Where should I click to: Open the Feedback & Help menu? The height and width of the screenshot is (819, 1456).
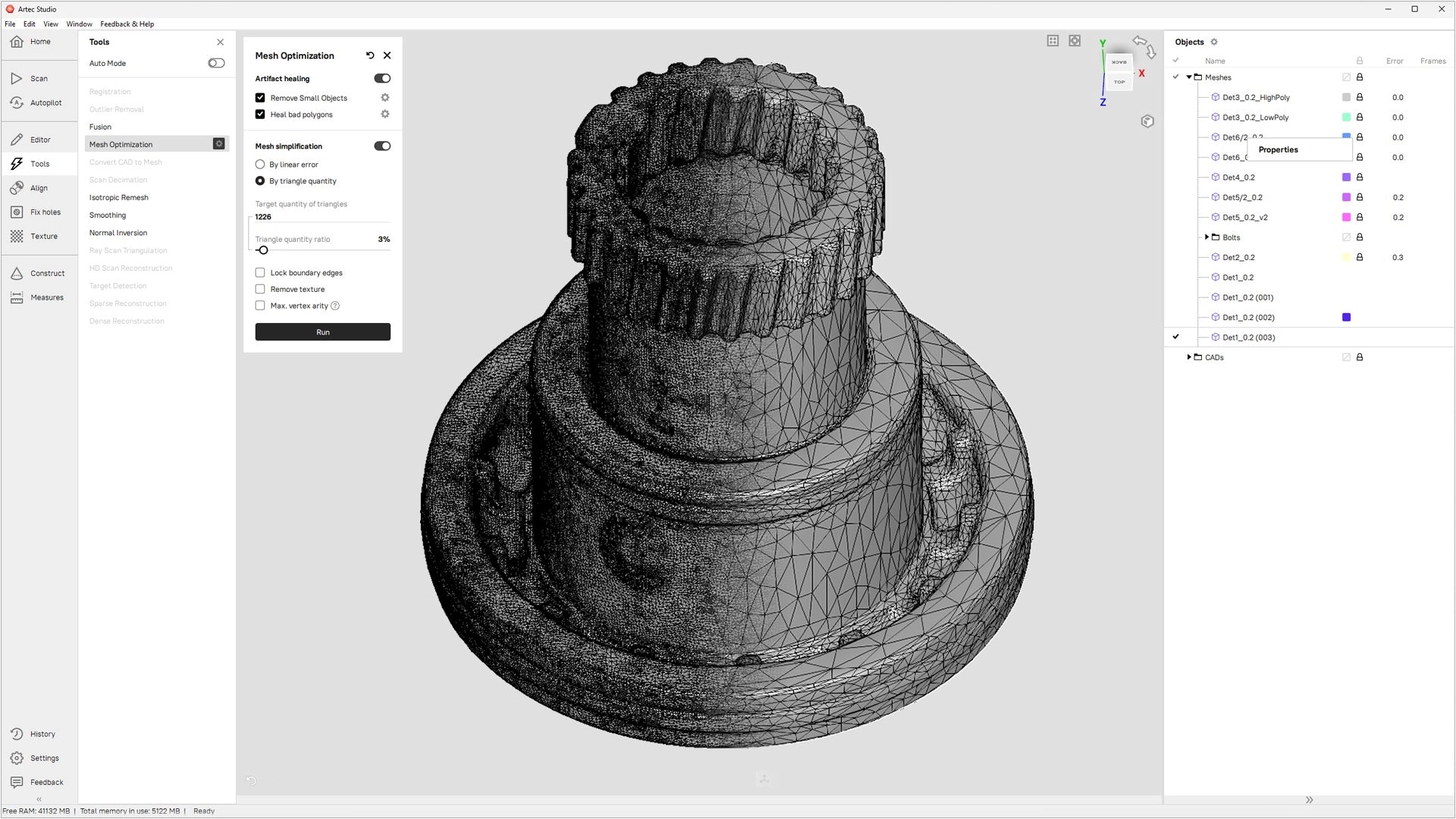[x=127, y=24]
